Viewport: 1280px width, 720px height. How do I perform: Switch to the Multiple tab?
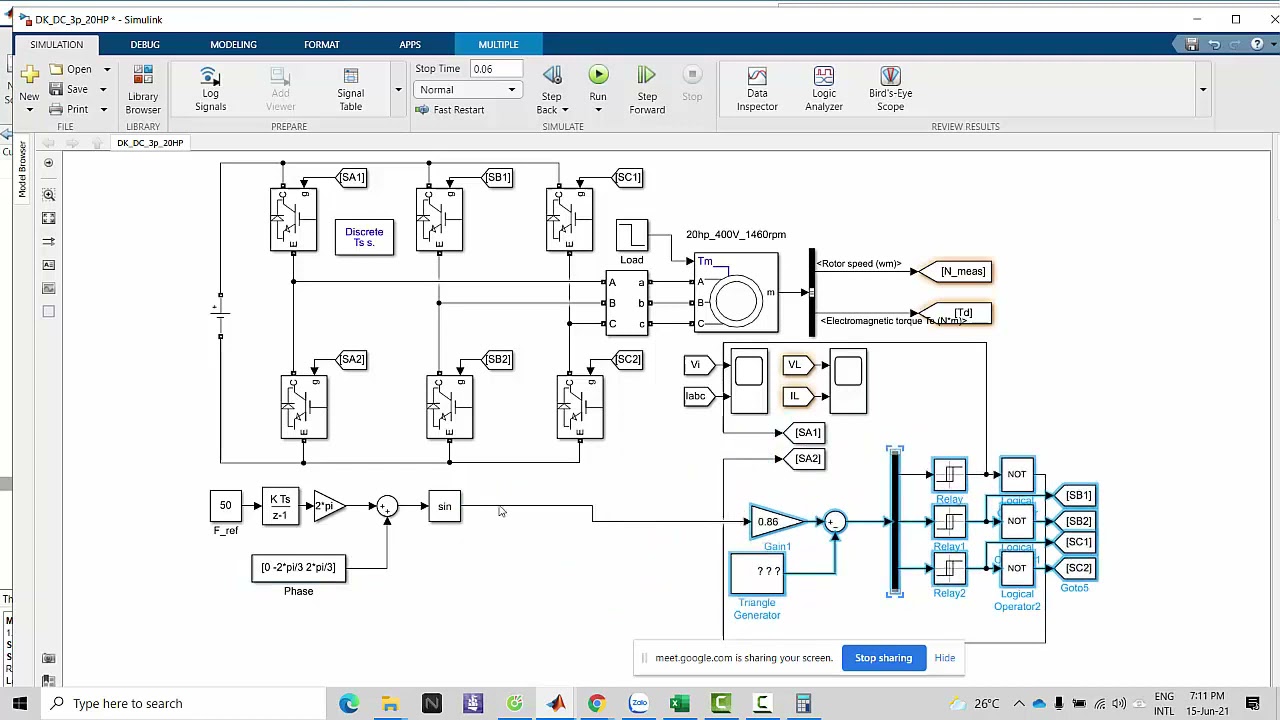(498, 45)
